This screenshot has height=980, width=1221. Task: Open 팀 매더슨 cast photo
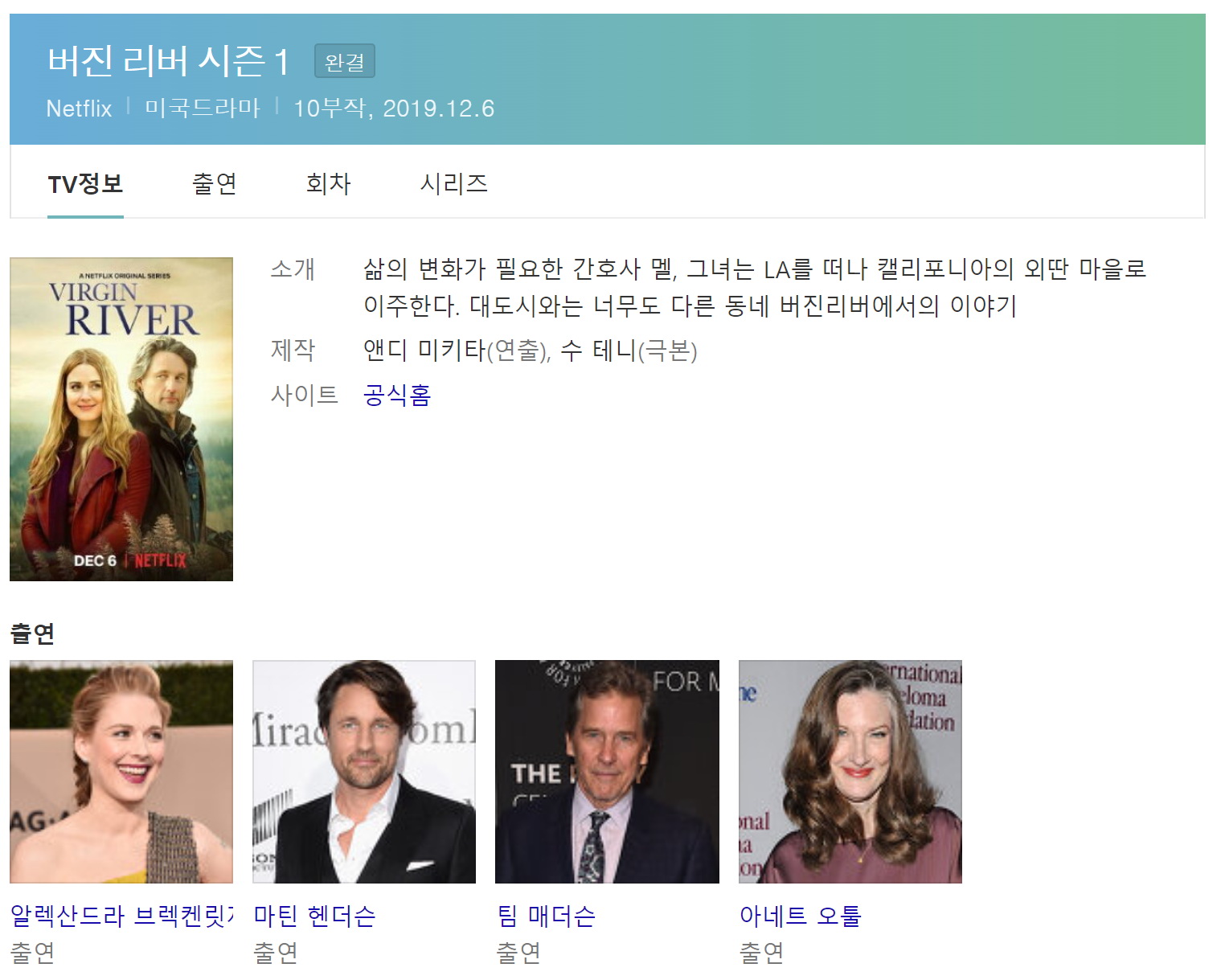(x=607, y=772)
